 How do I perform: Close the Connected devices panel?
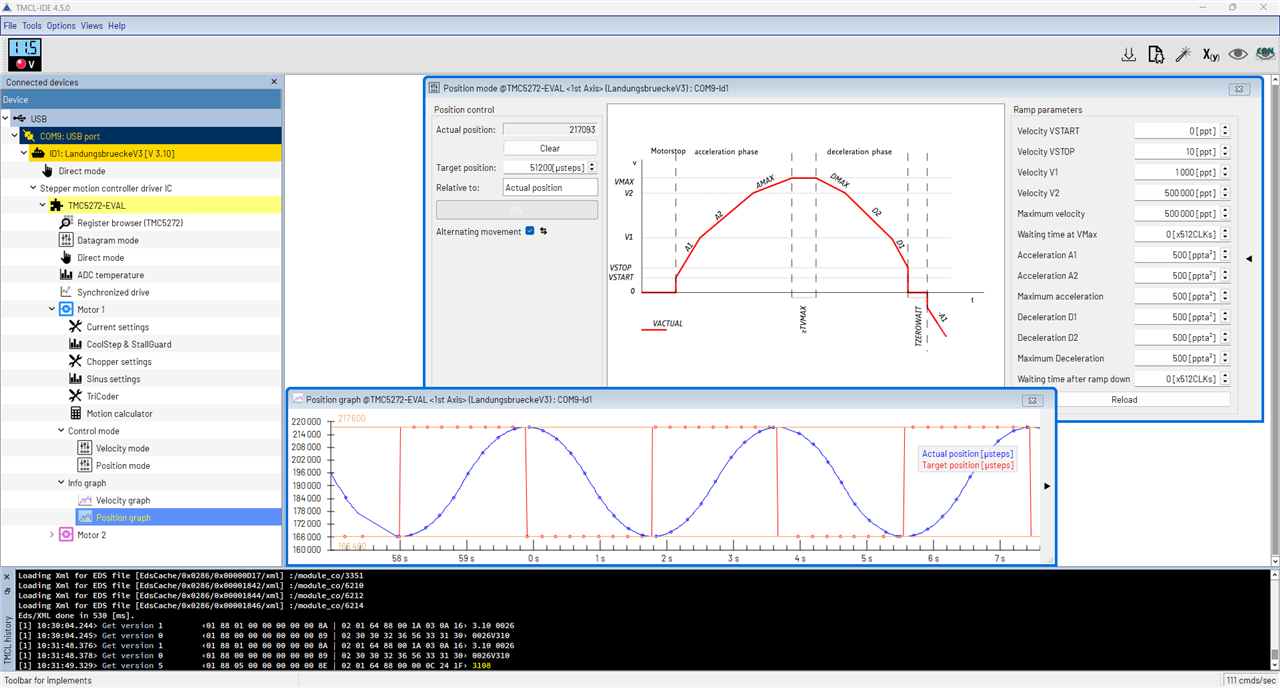click(x=274, y=82)
